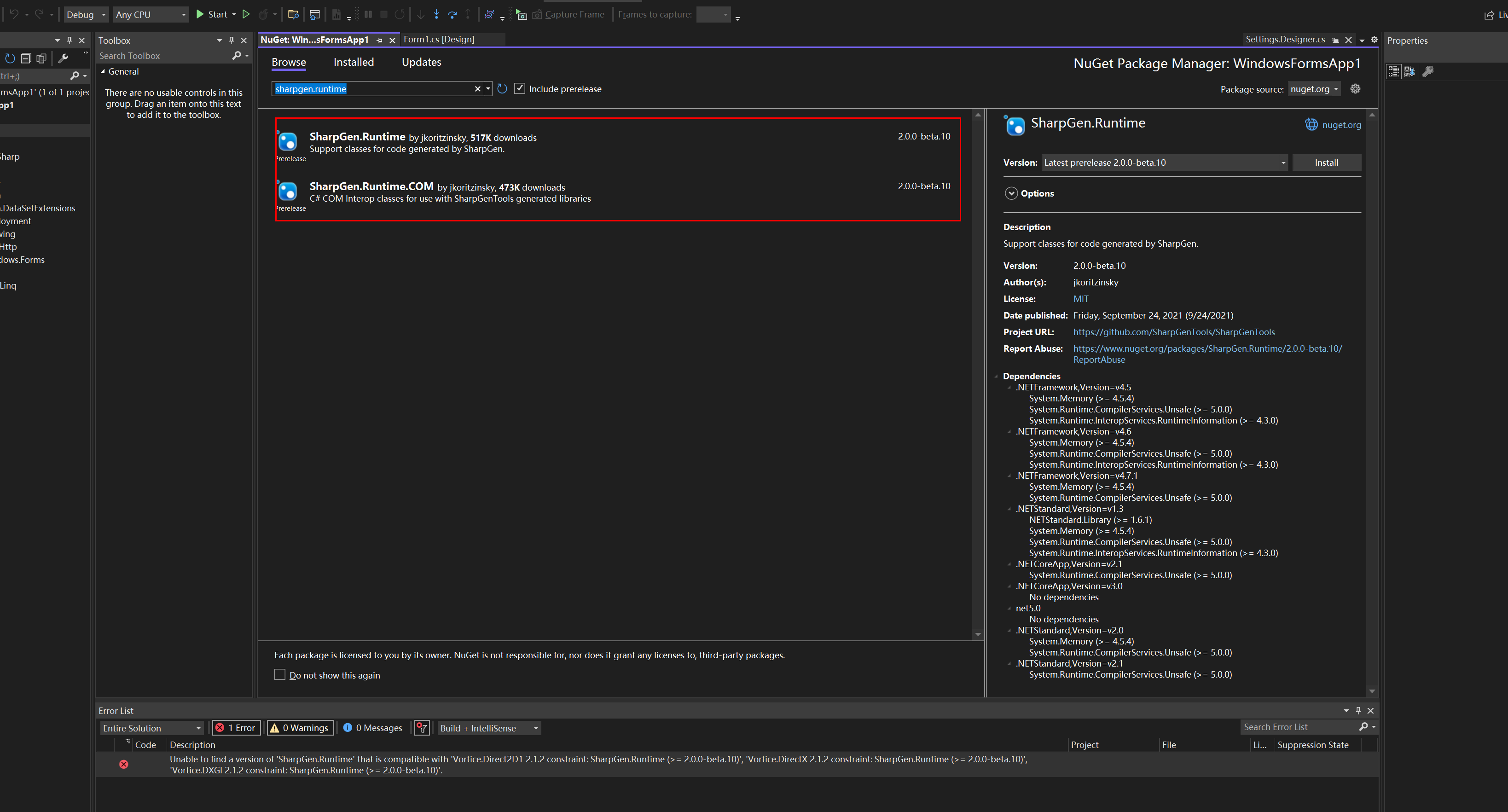Click the Find in Files folder icon

coord(293,15)
